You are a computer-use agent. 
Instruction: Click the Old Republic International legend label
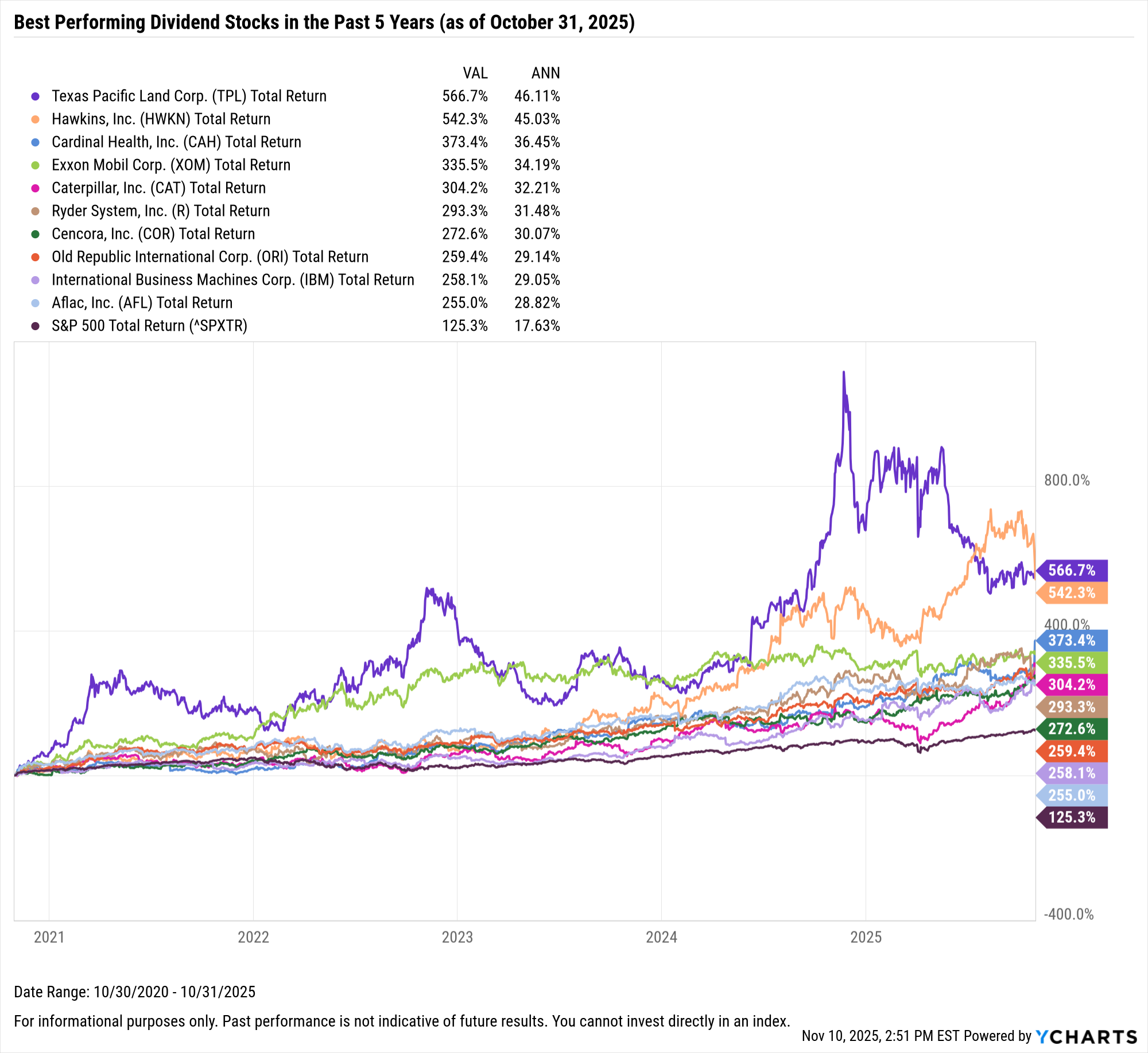pyautogui.click(x=210, y=257)
